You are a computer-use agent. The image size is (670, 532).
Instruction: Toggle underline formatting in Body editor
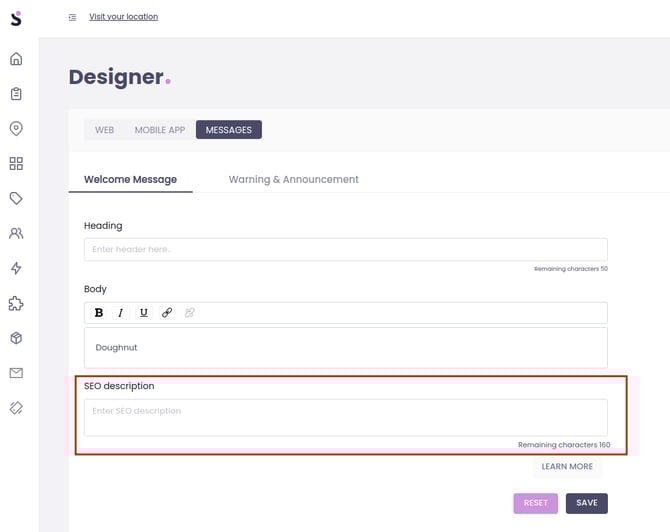pyautogui.click(x=144, y=313)
